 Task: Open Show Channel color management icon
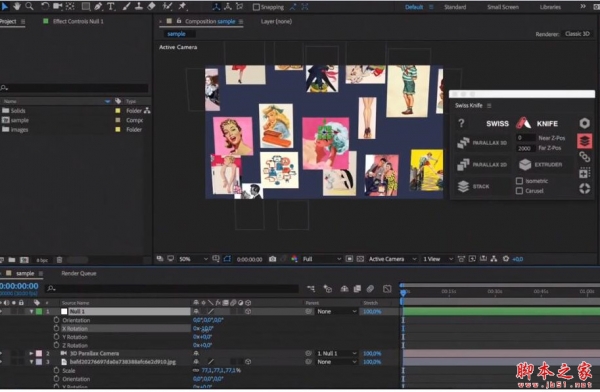click(294, 259)
